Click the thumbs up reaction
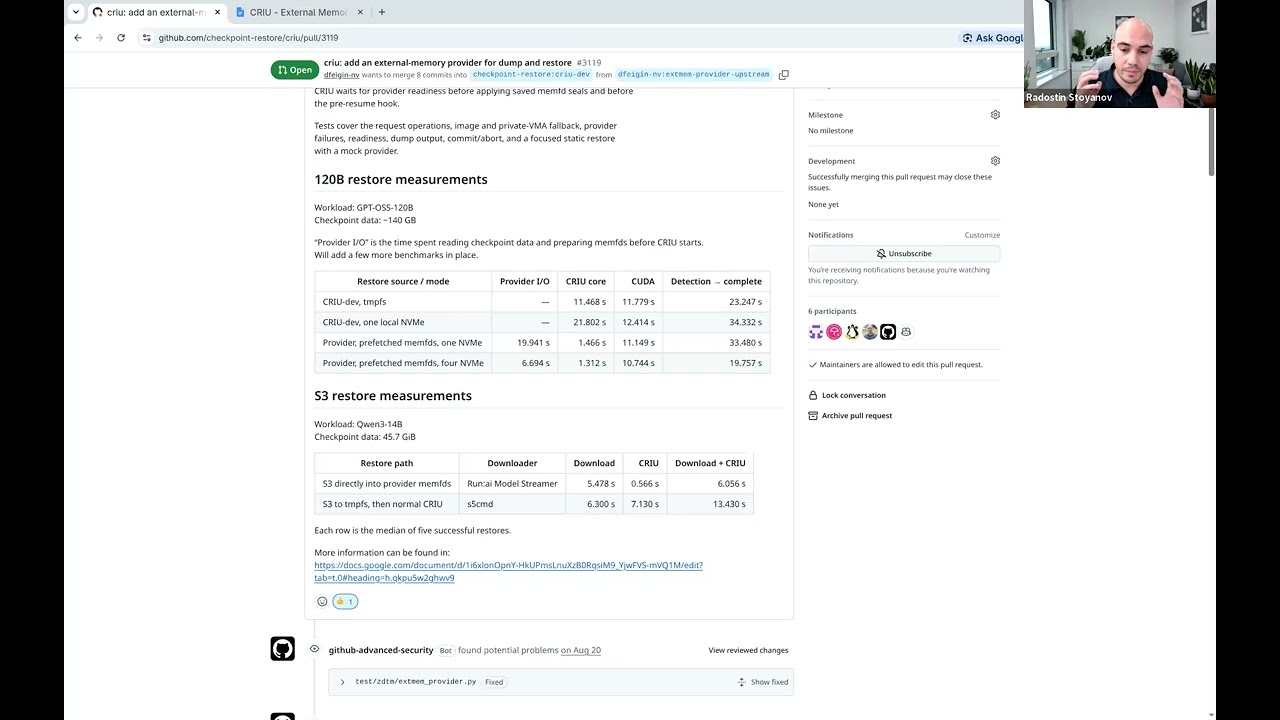The height and width of the screenshot is (720, 1280). [345, 601]
